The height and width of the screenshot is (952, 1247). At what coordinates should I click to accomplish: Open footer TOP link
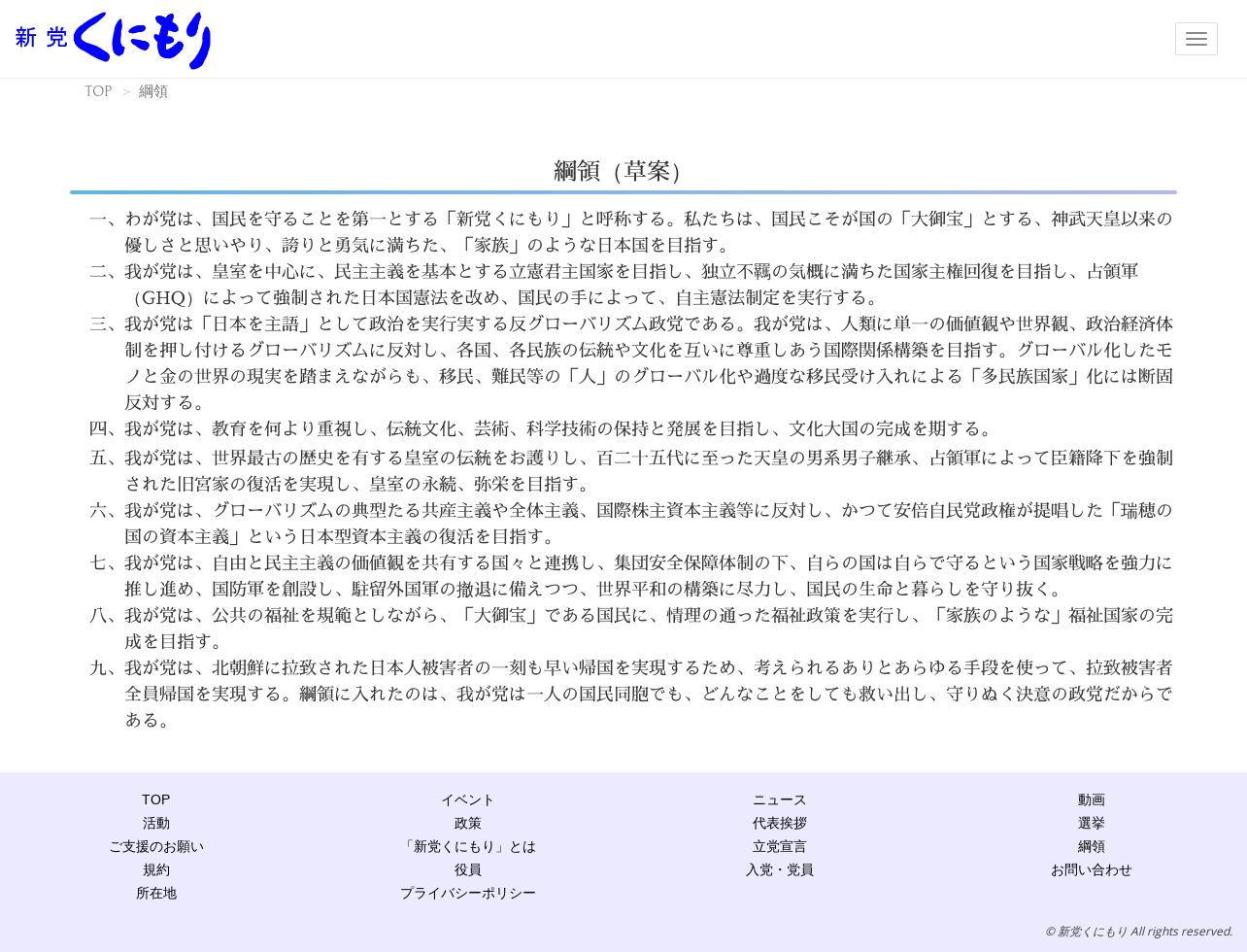click(x=155, y=799)
